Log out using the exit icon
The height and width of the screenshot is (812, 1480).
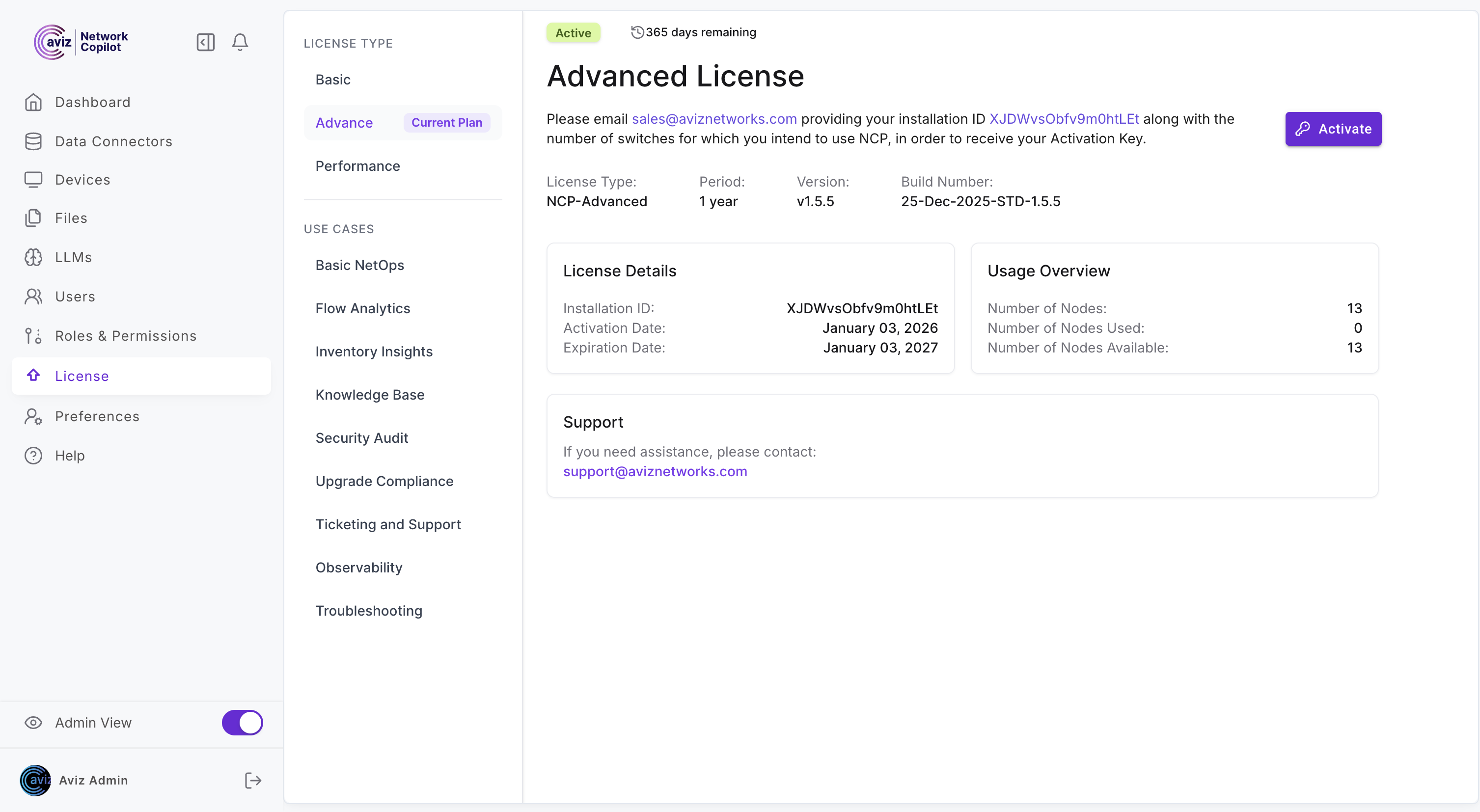click(x=253, y=781)
